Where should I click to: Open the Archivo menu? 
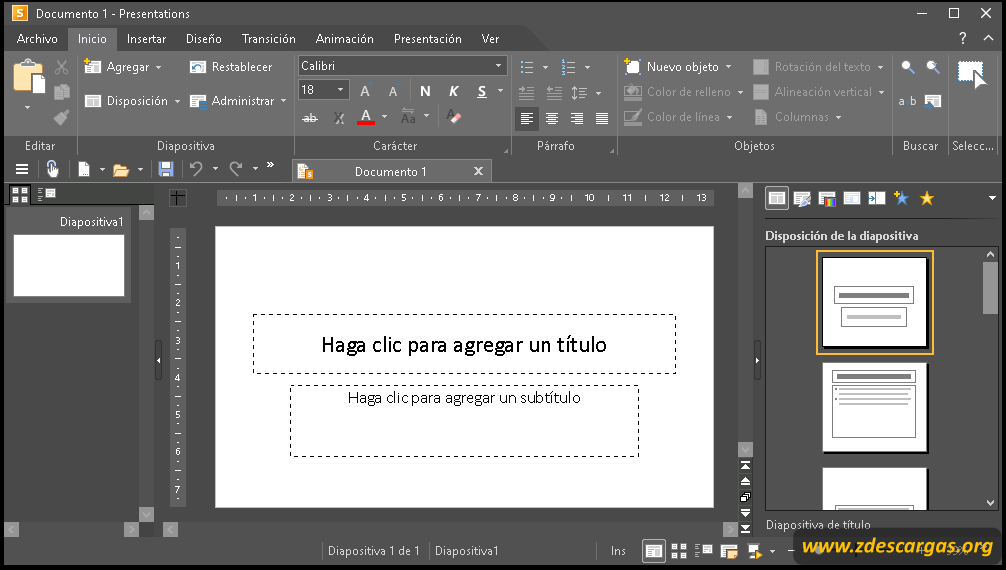click(37, 39)
